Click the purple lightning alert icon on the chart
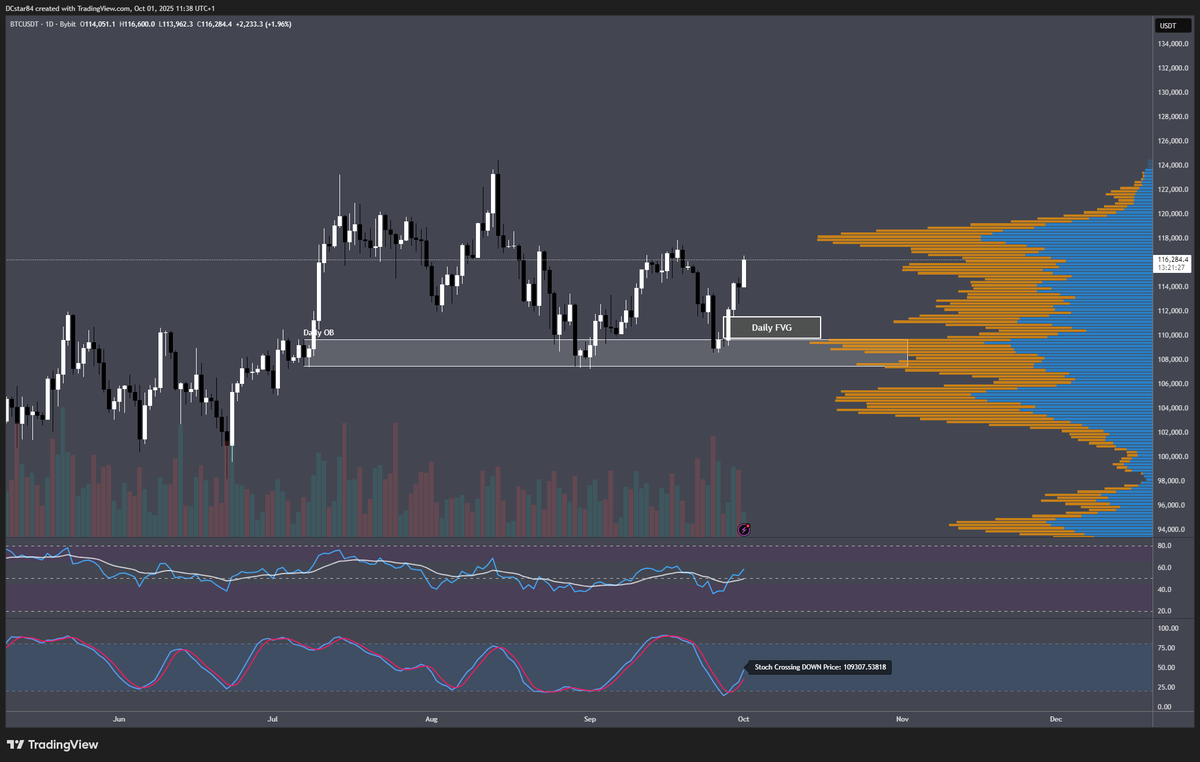This screenshot has width=1200, height=762. pyautogui.click(x=743, y=528)
